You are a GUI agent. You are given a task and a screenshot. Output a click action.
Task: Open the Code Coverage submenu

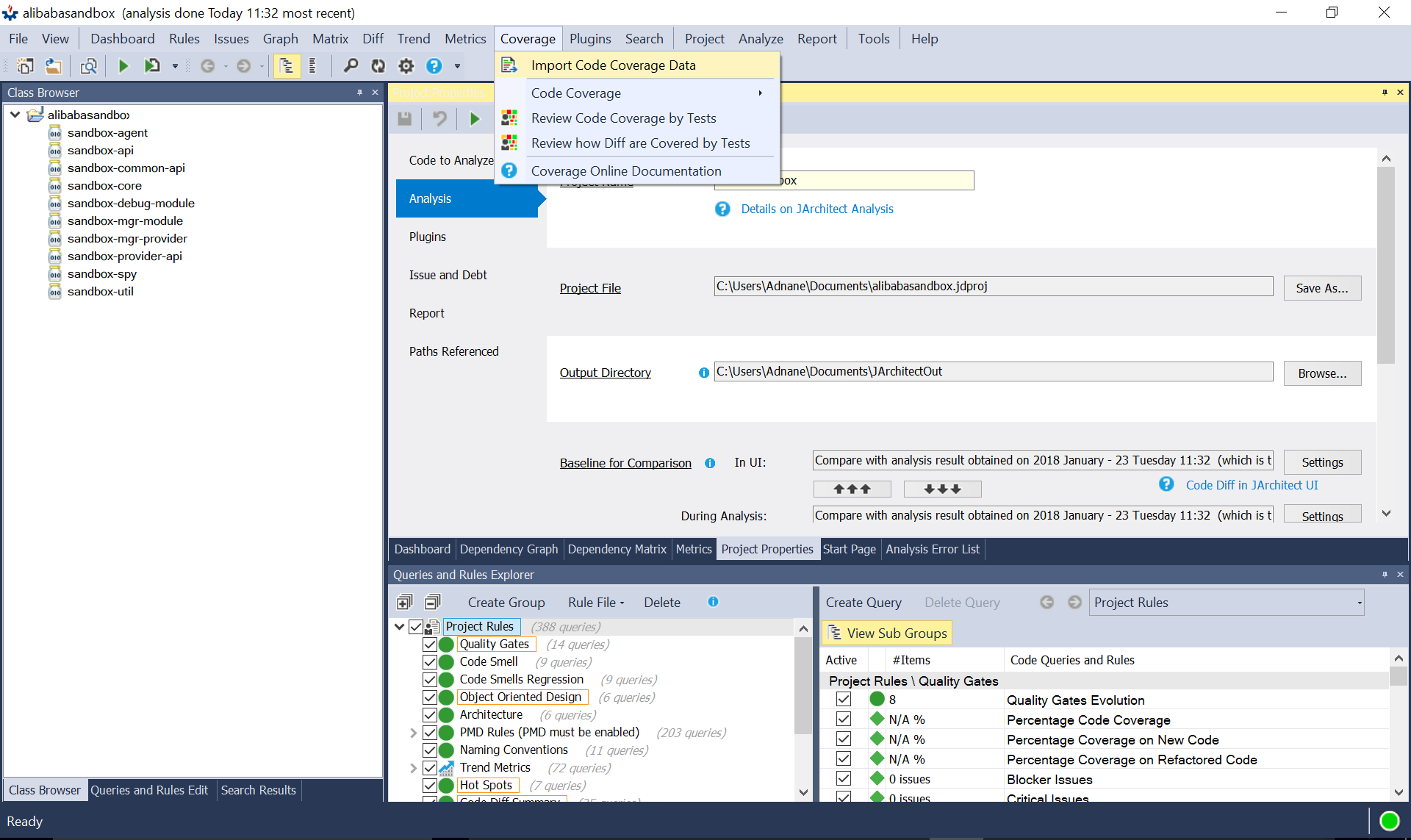coord(637,93)
